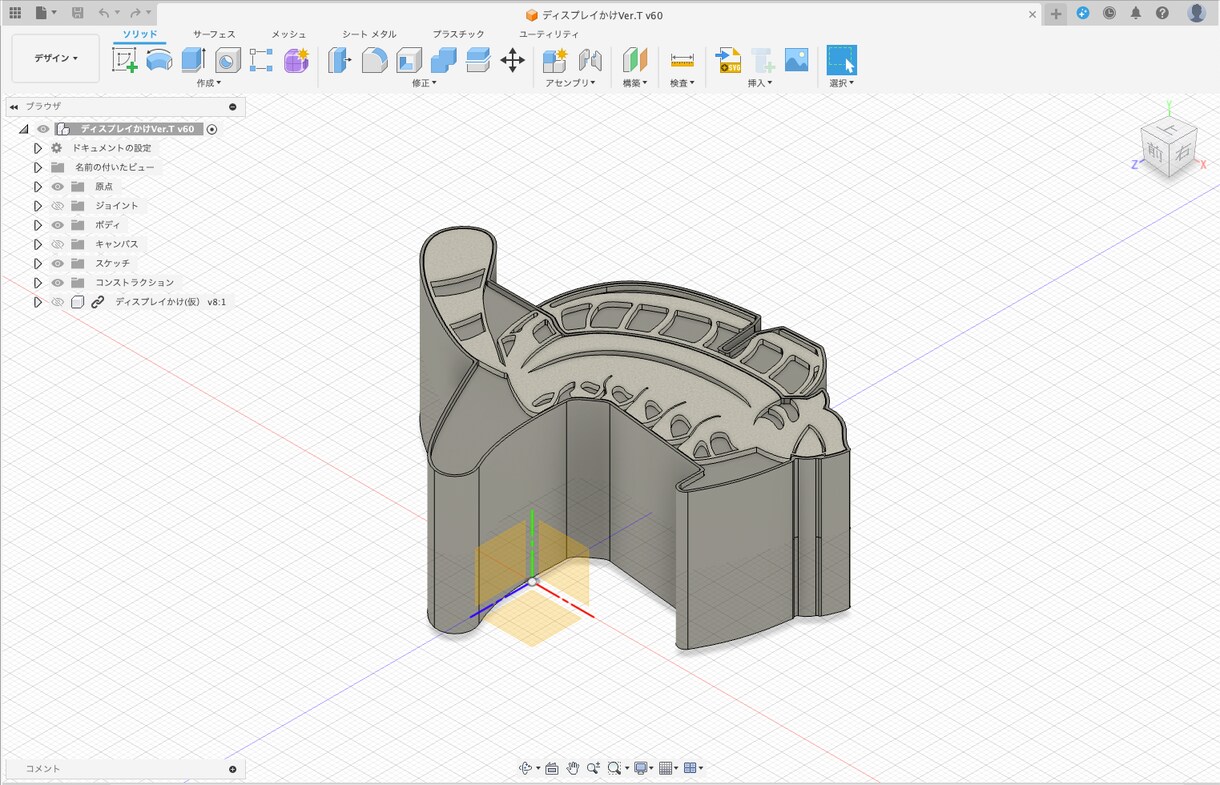The width and height of the screenshot is (1220, 785).
Task: Toggle visibility of 原点 folder
Action: click(58, 187)
